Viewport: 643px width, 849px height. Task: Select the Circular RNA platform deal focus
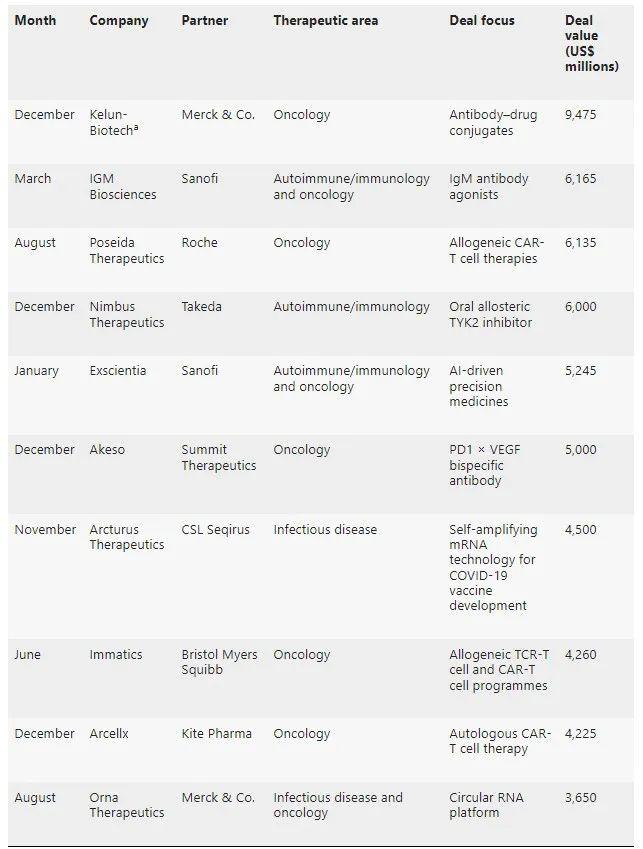pos(486,805)
